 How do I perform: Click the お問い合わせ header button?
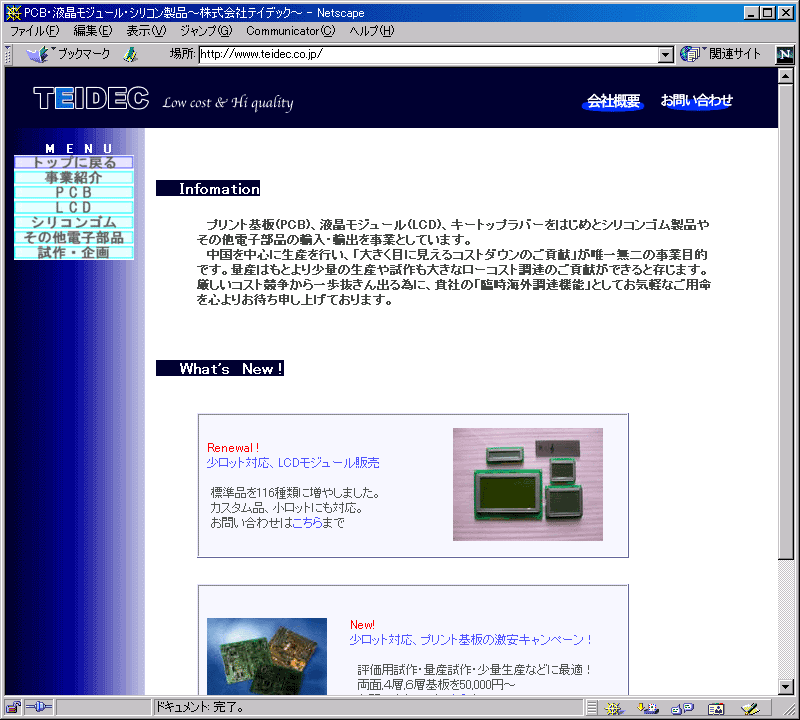coord(696,101)
